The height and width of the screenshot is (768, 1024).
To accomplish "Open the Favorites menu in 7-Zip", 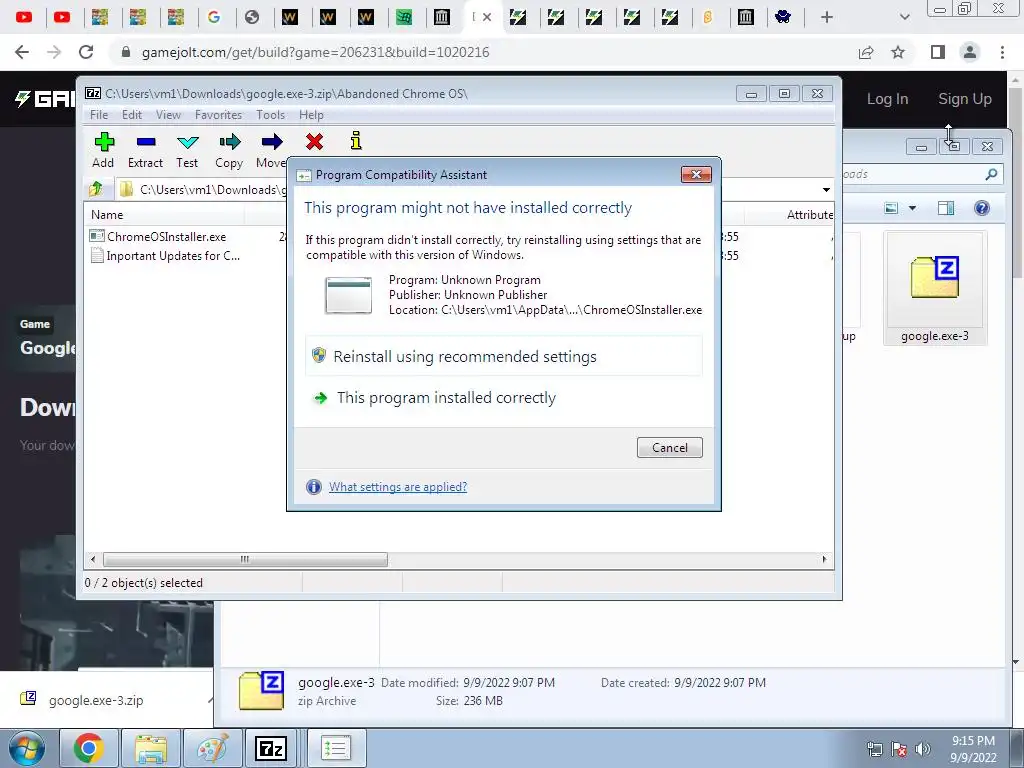I will point(218,115).
